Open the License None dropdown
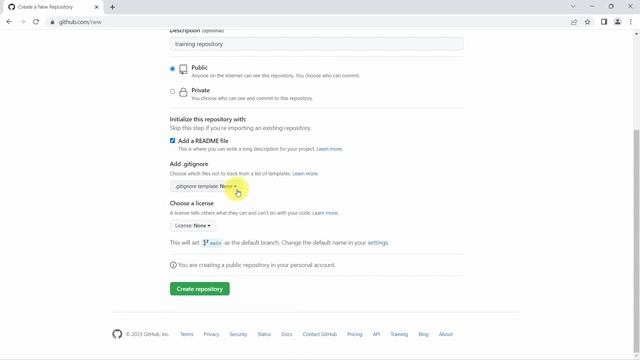Screen dimensions: 640x360 click(193, 225)
